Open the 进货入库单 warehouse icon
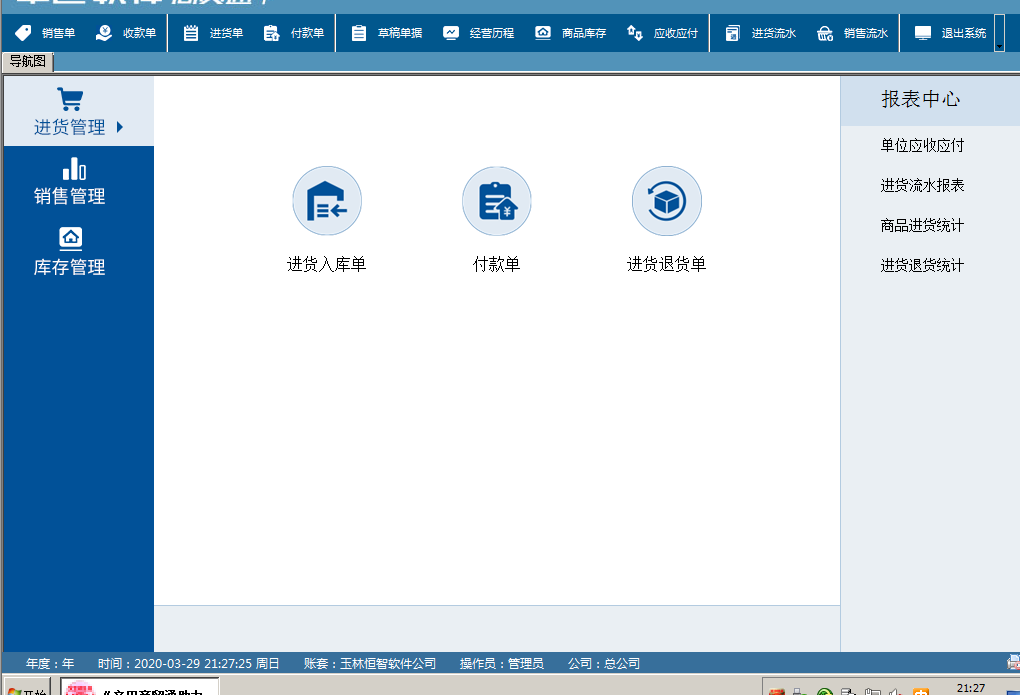This screenshot has width=1020, height=695. 326,202
